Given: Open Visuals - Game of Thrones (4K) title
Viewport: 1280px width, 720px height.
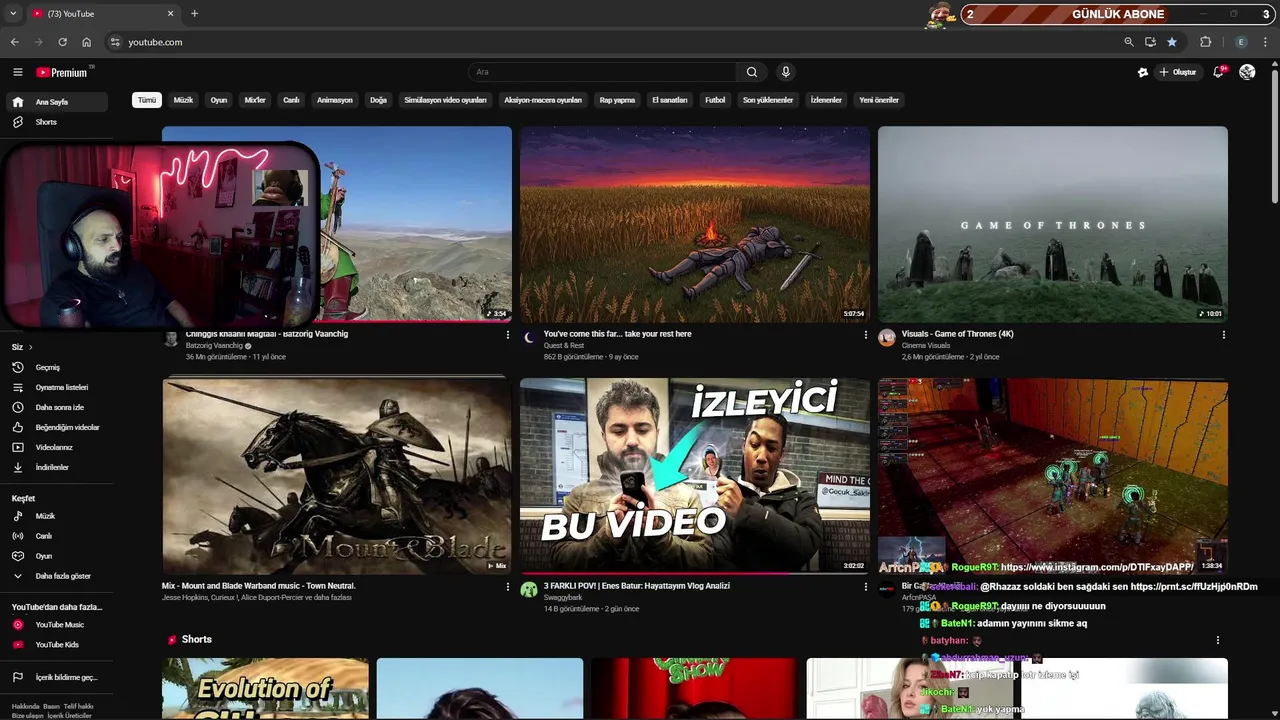Looking at the screenshot, I should coord(957,334).
